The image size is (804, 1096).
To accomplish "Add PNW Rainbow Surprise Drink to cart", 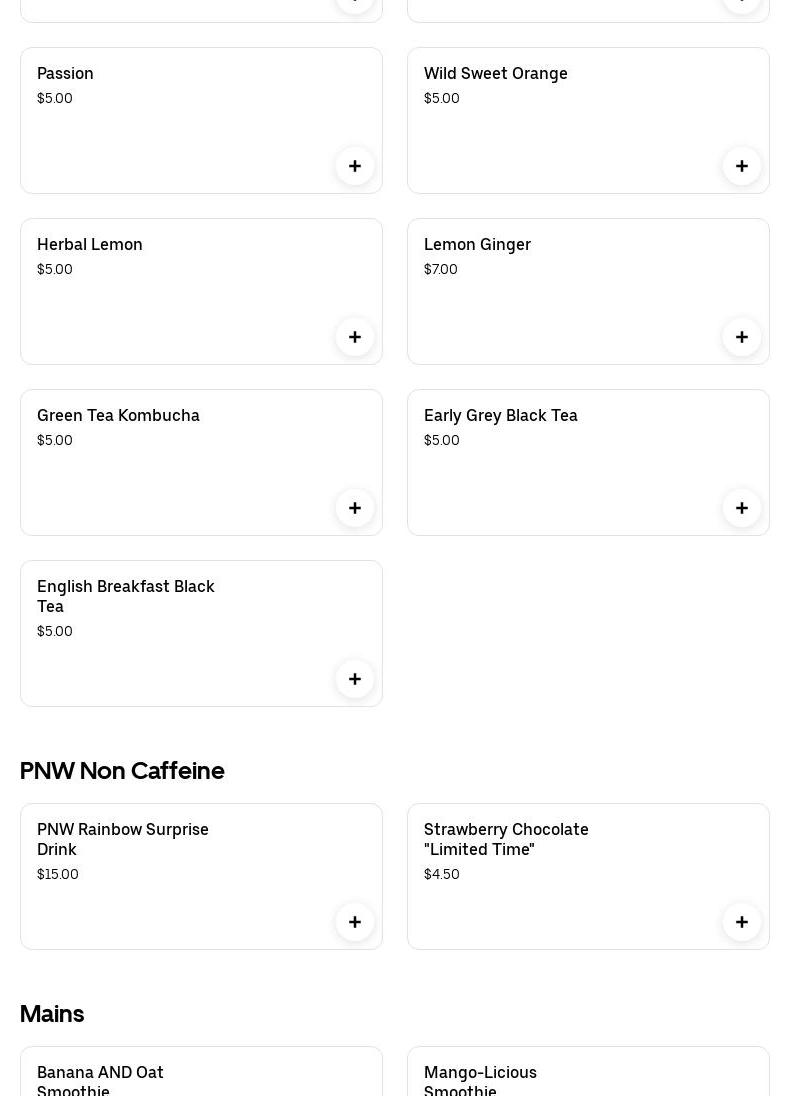I will pyautogui.click(x=355, y=922).
